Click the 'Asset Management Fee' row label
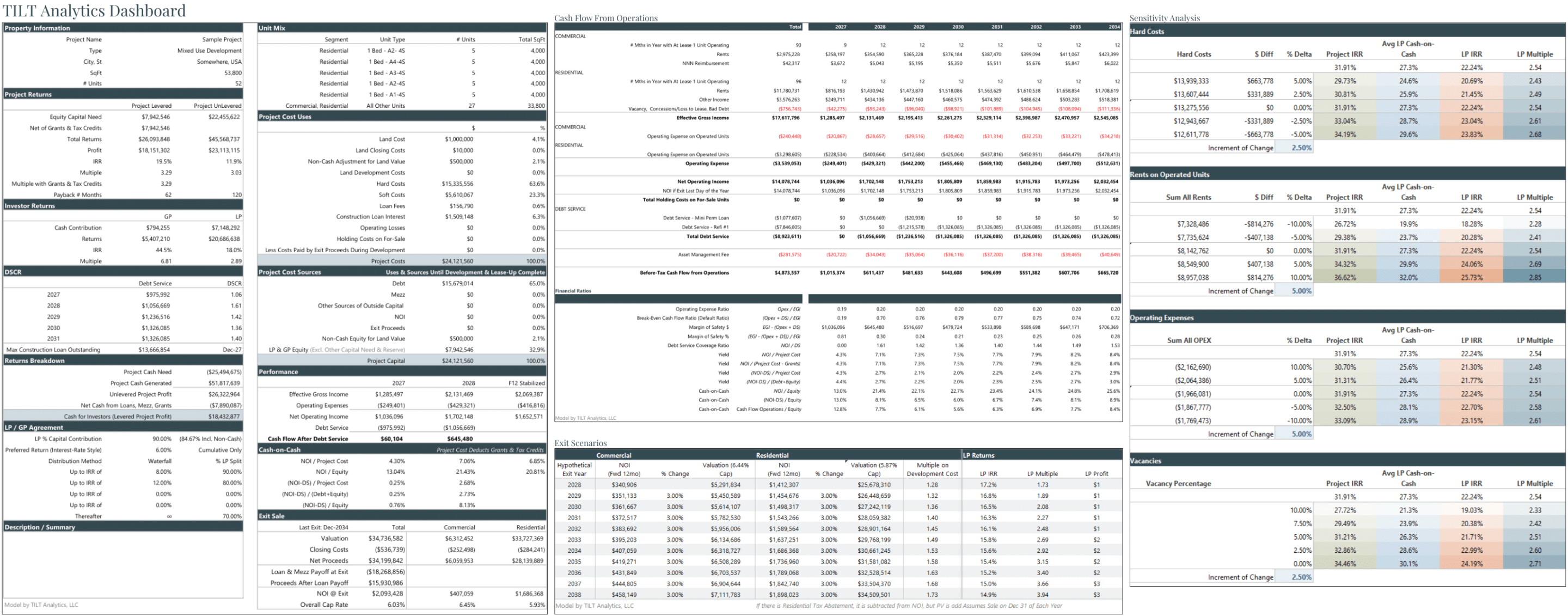The height and width of the screenshot is (616, 1568). pos(703,254)
